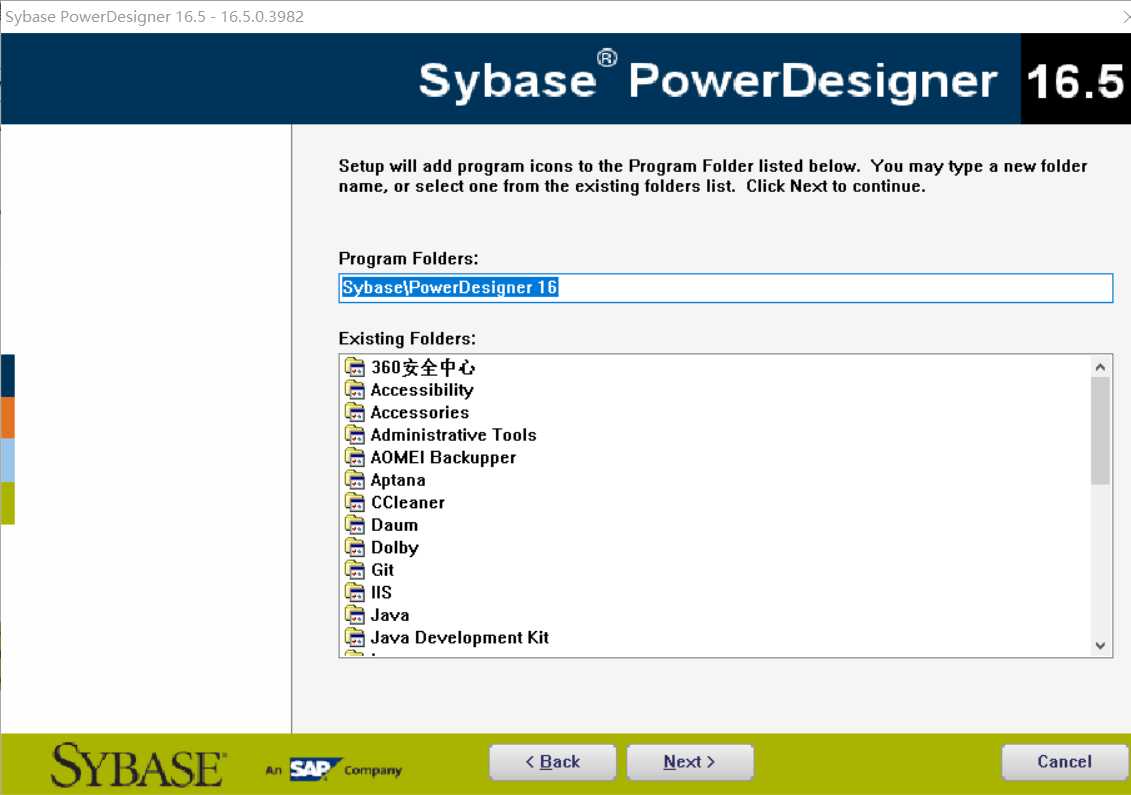
Task: Pick the Administrative Tools folder name
Action: (454, 435)
